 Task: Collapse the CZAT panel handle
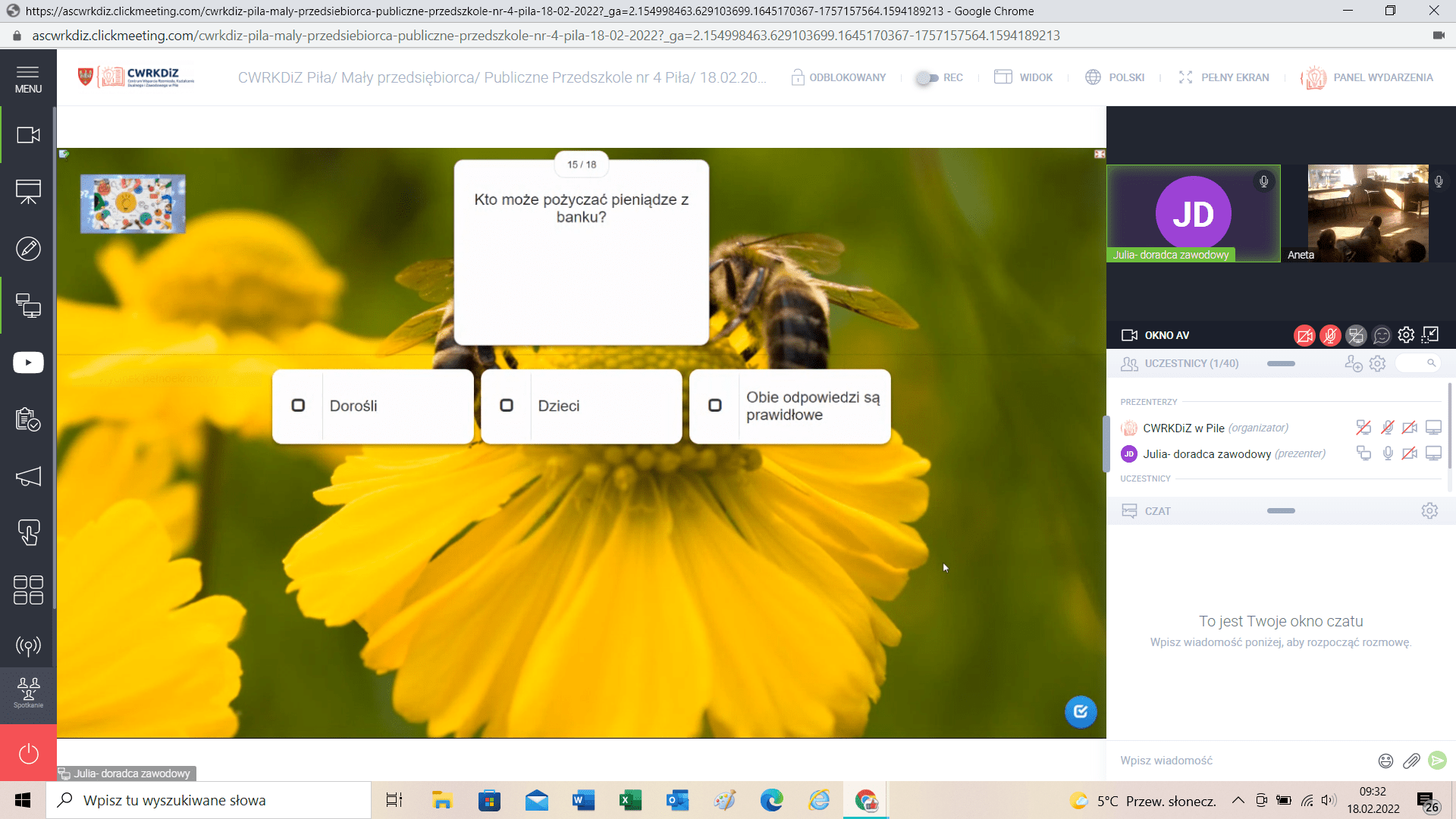[1281, 511]
